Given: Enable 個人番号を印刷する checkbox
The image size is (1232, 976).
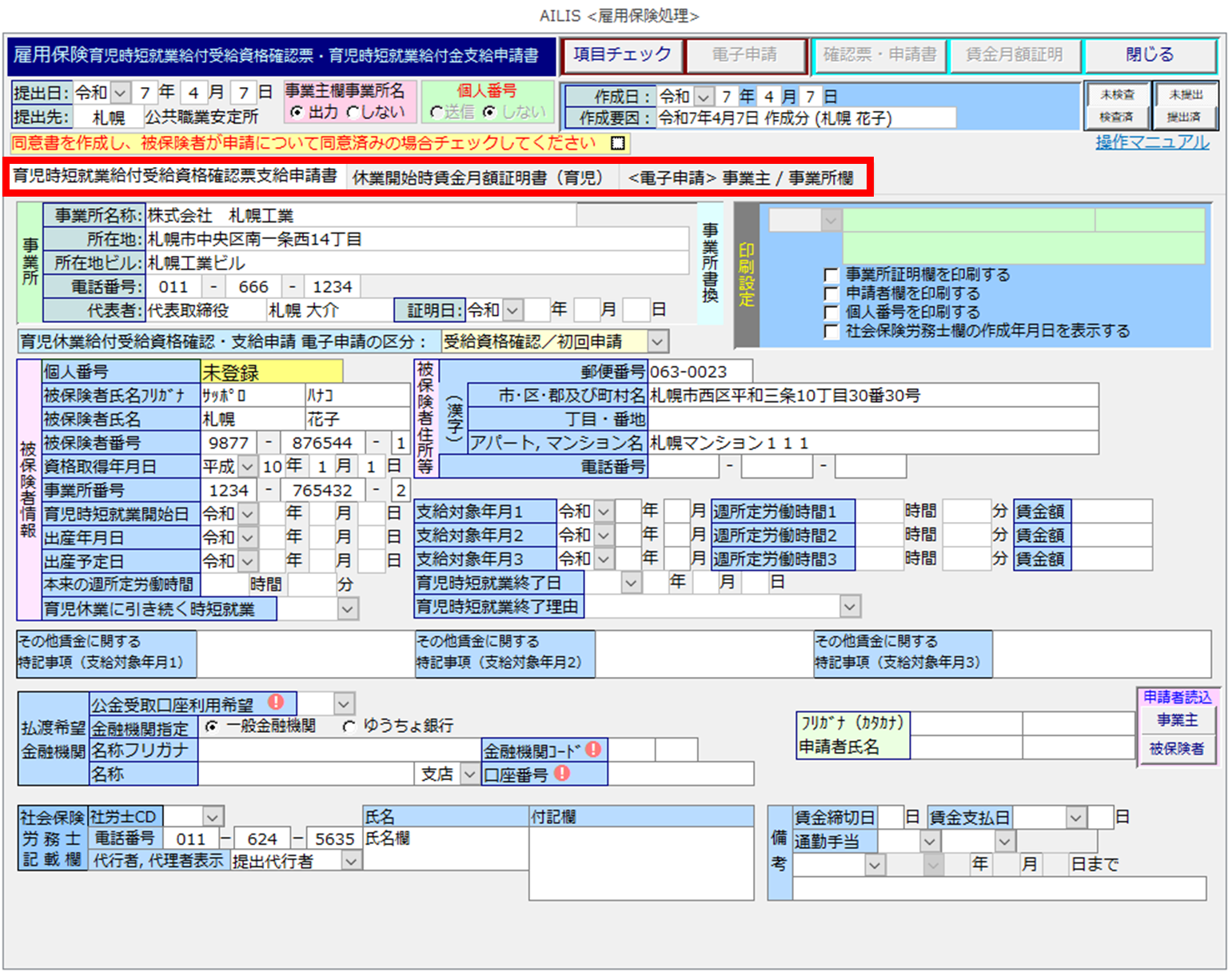Looking at the screenshot, I should coord(831,313).
